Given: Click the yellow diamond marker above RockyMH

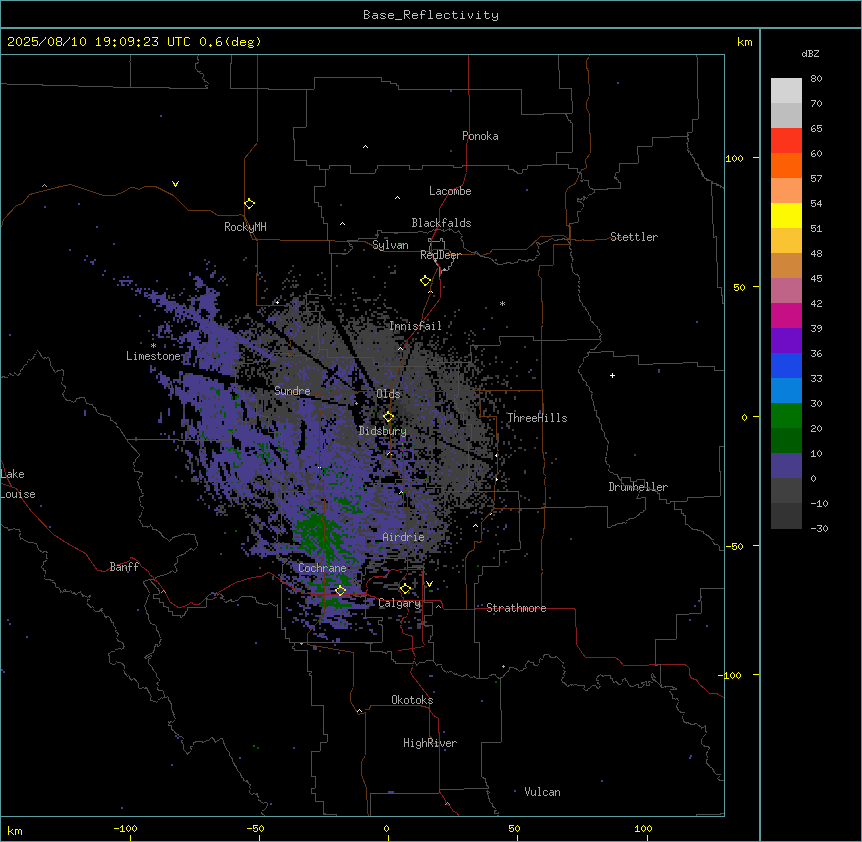Looking at the screenshot, I should click(250, 204).
